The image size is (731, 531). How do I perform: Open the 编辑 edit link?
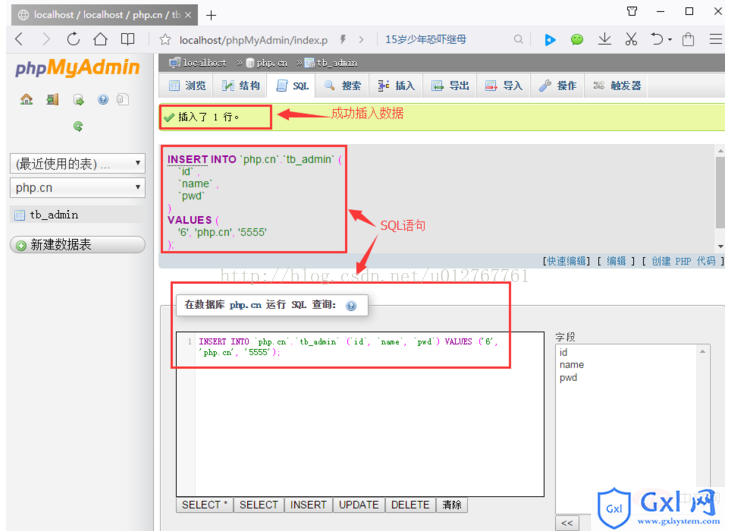point(616,261)
